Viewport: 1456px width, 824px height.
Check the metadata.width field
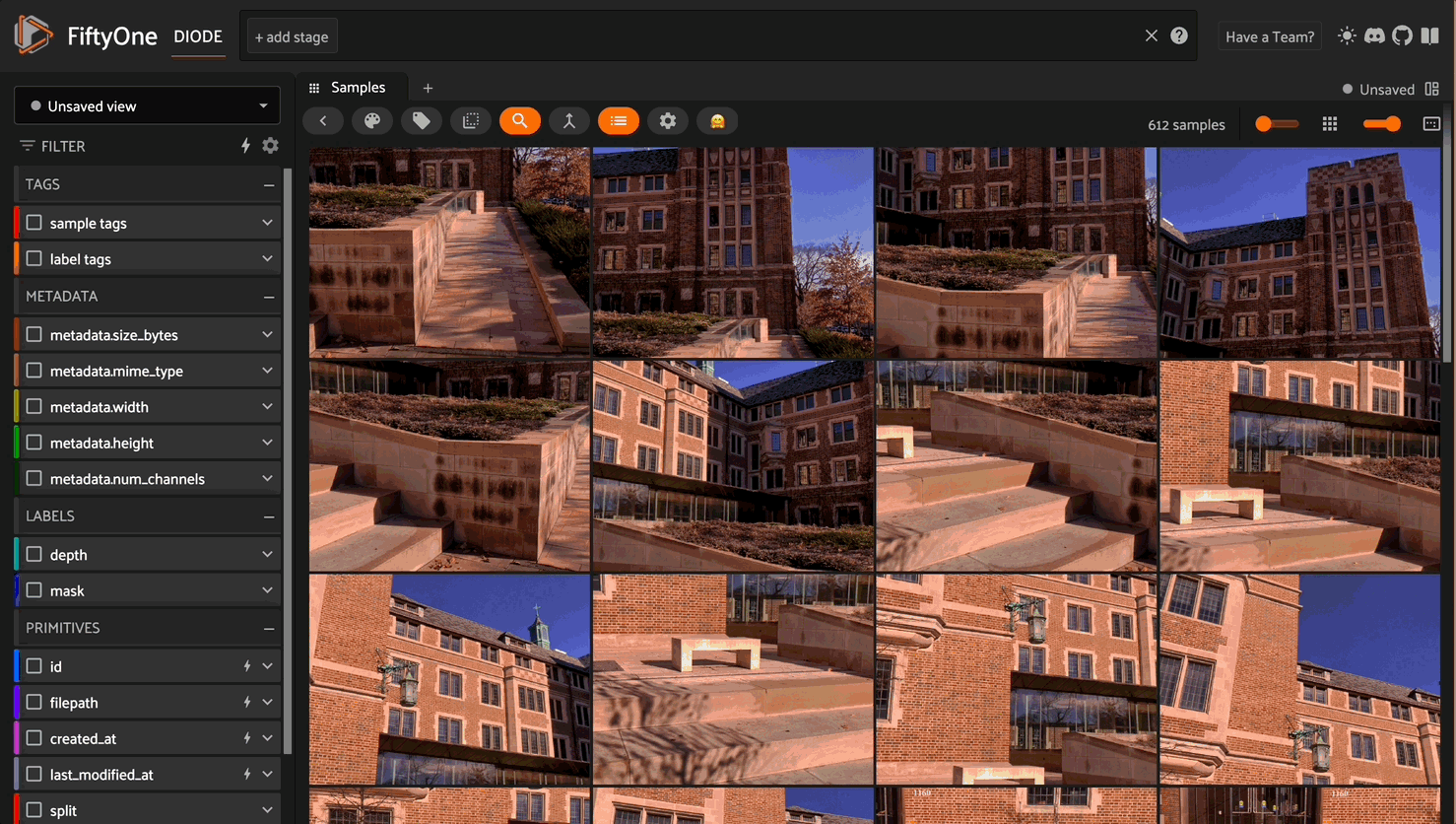34,406
